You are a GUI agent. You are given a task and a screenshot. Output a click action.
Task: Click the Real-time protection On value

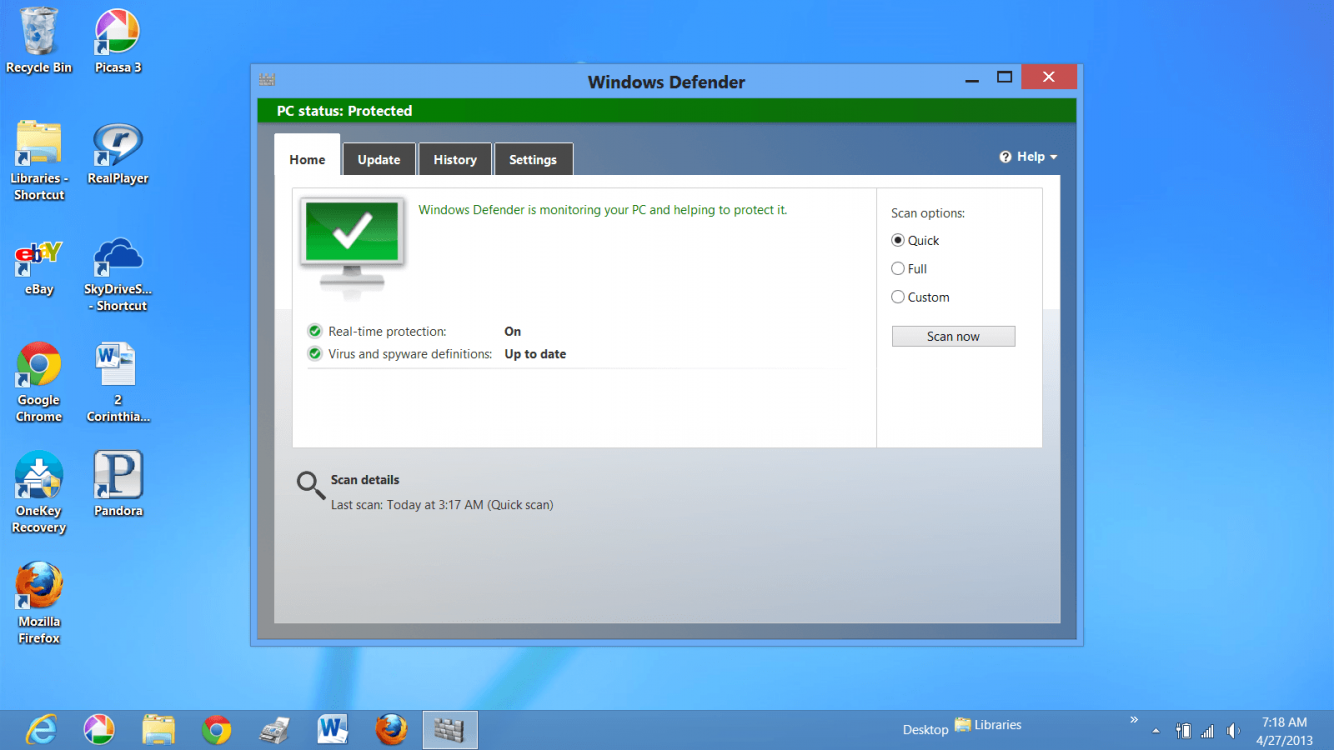tap(512, 331)
